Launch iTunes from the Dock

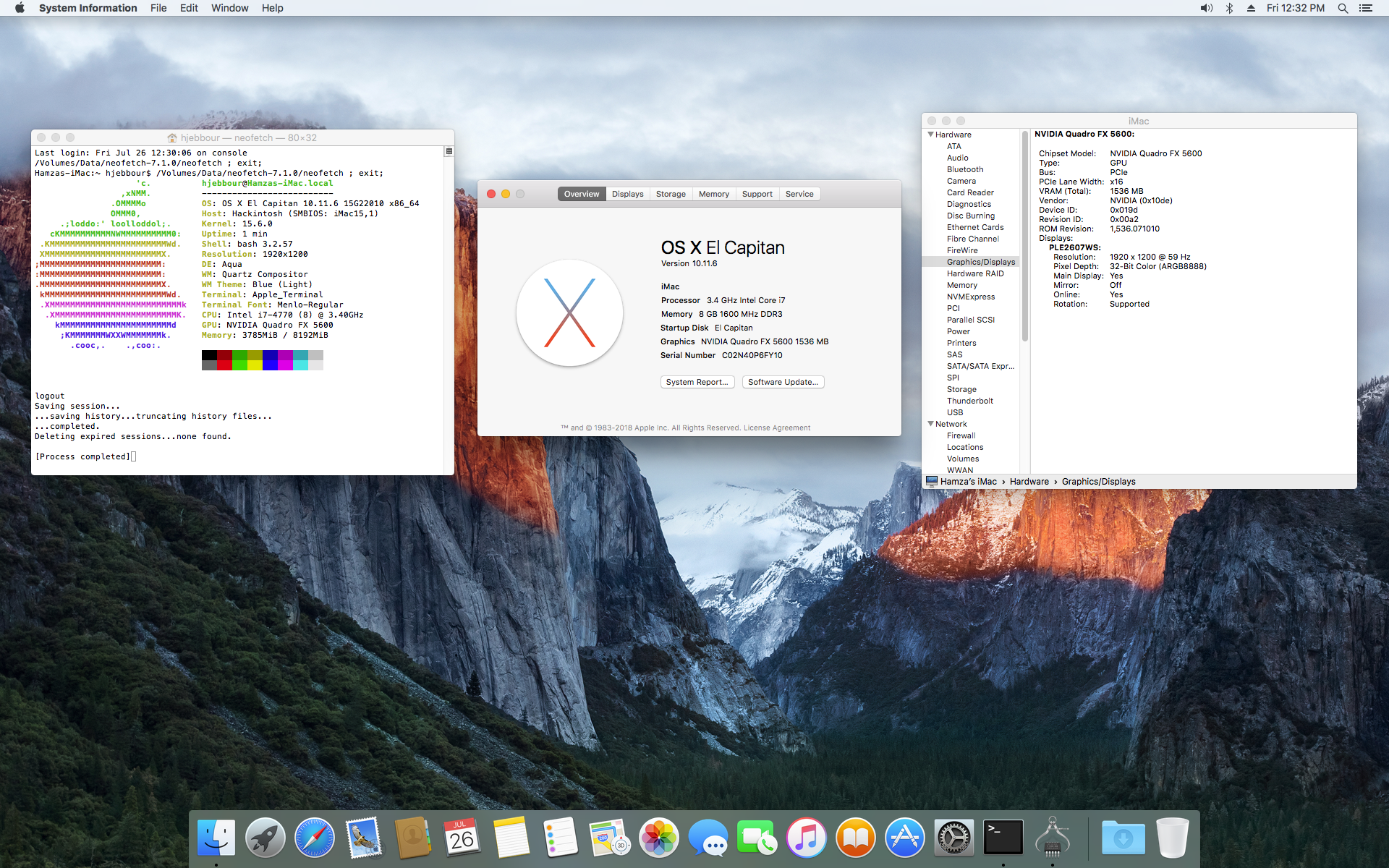[x=806, y=838]
